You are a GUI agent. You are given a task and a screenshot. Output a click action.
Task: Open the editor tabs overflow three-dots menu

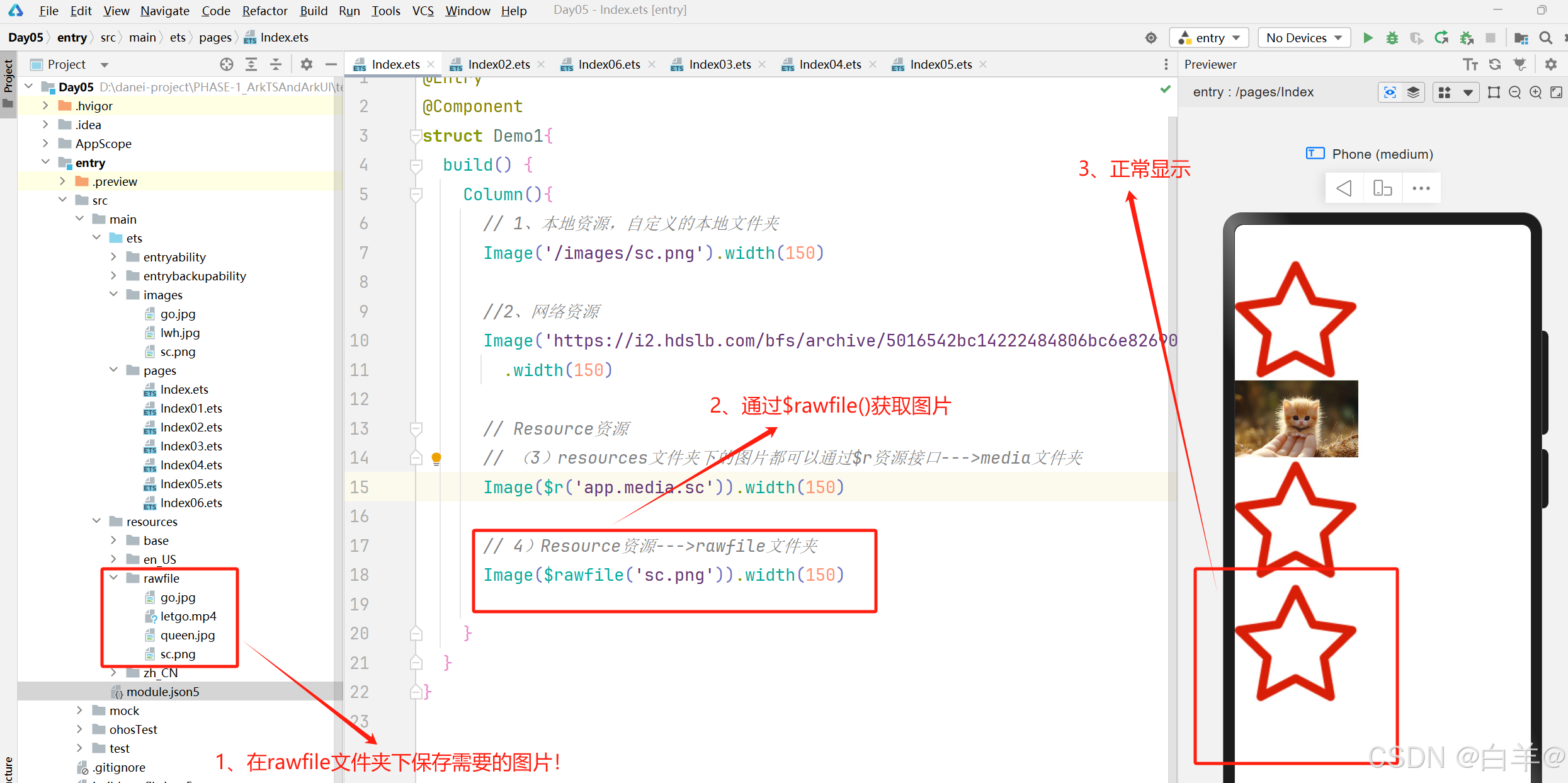point(1166,64)
